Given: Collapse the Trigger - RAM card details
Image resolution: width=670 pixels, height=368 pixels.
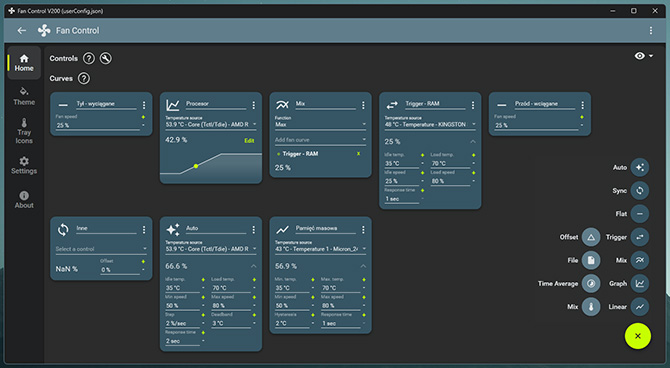Looking at the screenshot, I should pos(473,141).
